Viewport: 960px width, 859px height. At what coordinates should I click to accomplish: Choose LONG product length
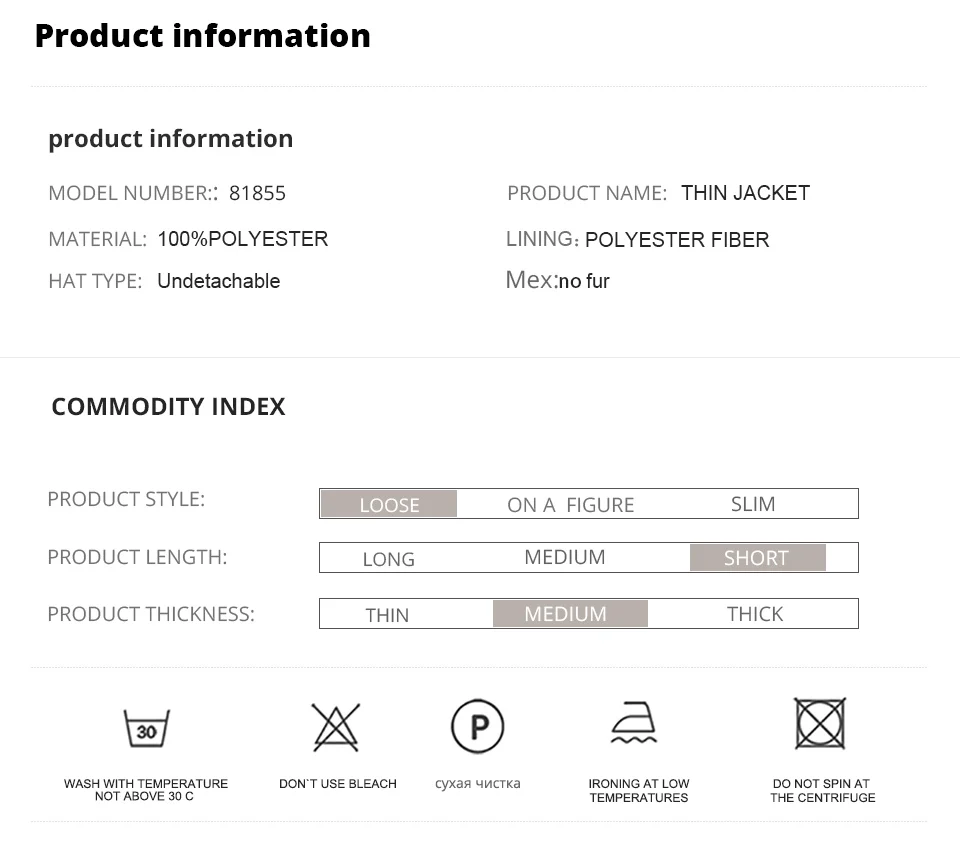(x=388, y=559)
